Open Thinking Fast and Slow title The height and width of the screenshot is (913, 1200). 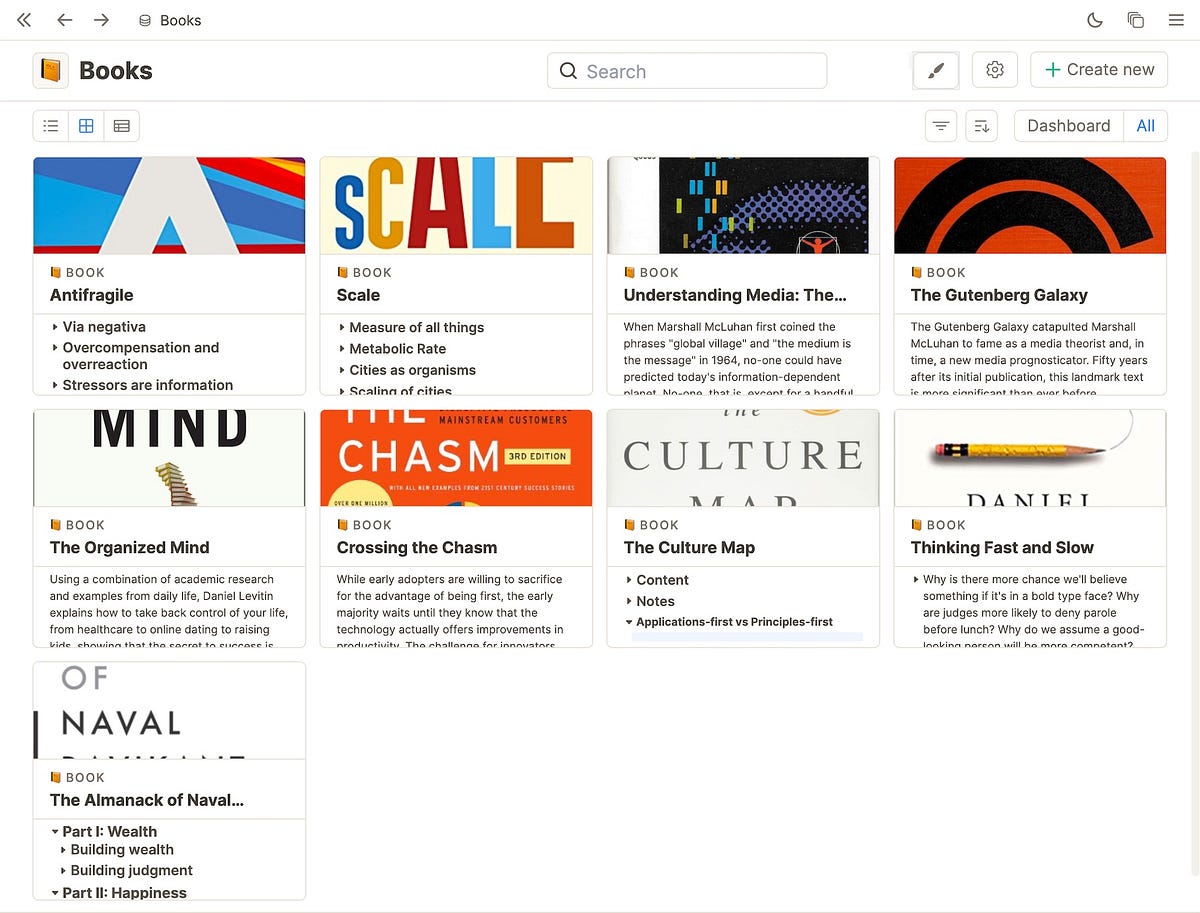click(1002, 548)
